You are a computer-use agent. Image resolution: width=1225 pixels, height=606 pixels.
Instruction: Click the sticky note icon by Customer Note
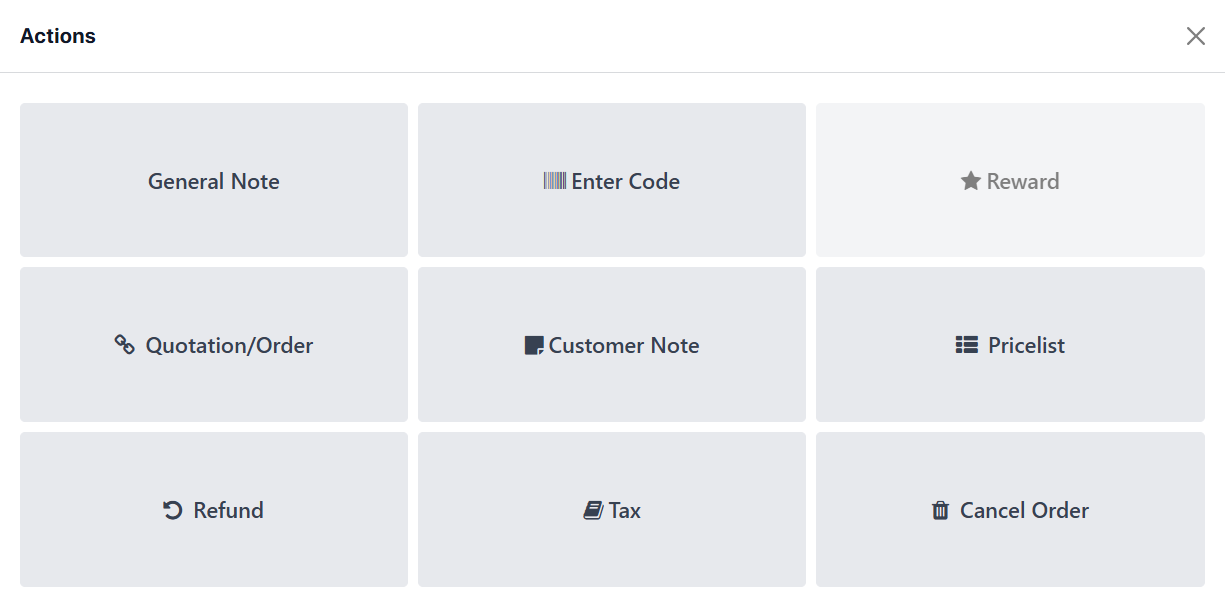click(534, 346)
